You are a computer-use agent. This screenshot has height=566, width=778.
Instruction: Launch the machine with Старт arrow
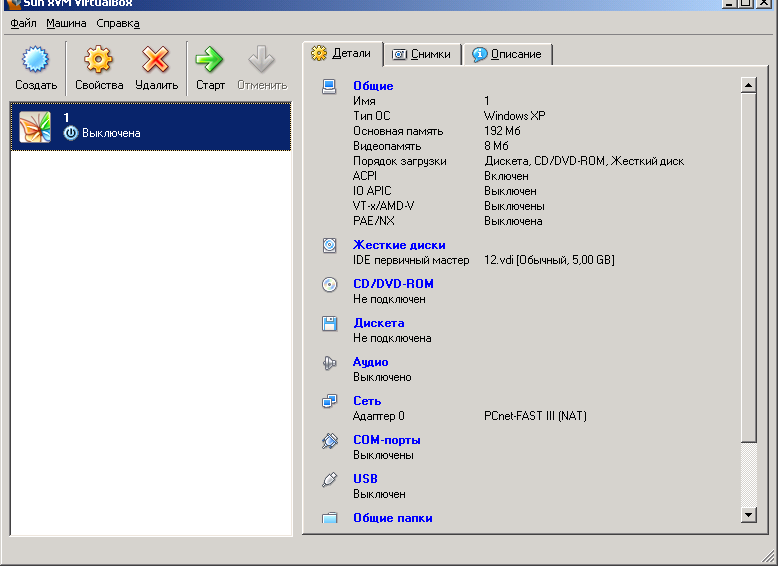(209, 60)
